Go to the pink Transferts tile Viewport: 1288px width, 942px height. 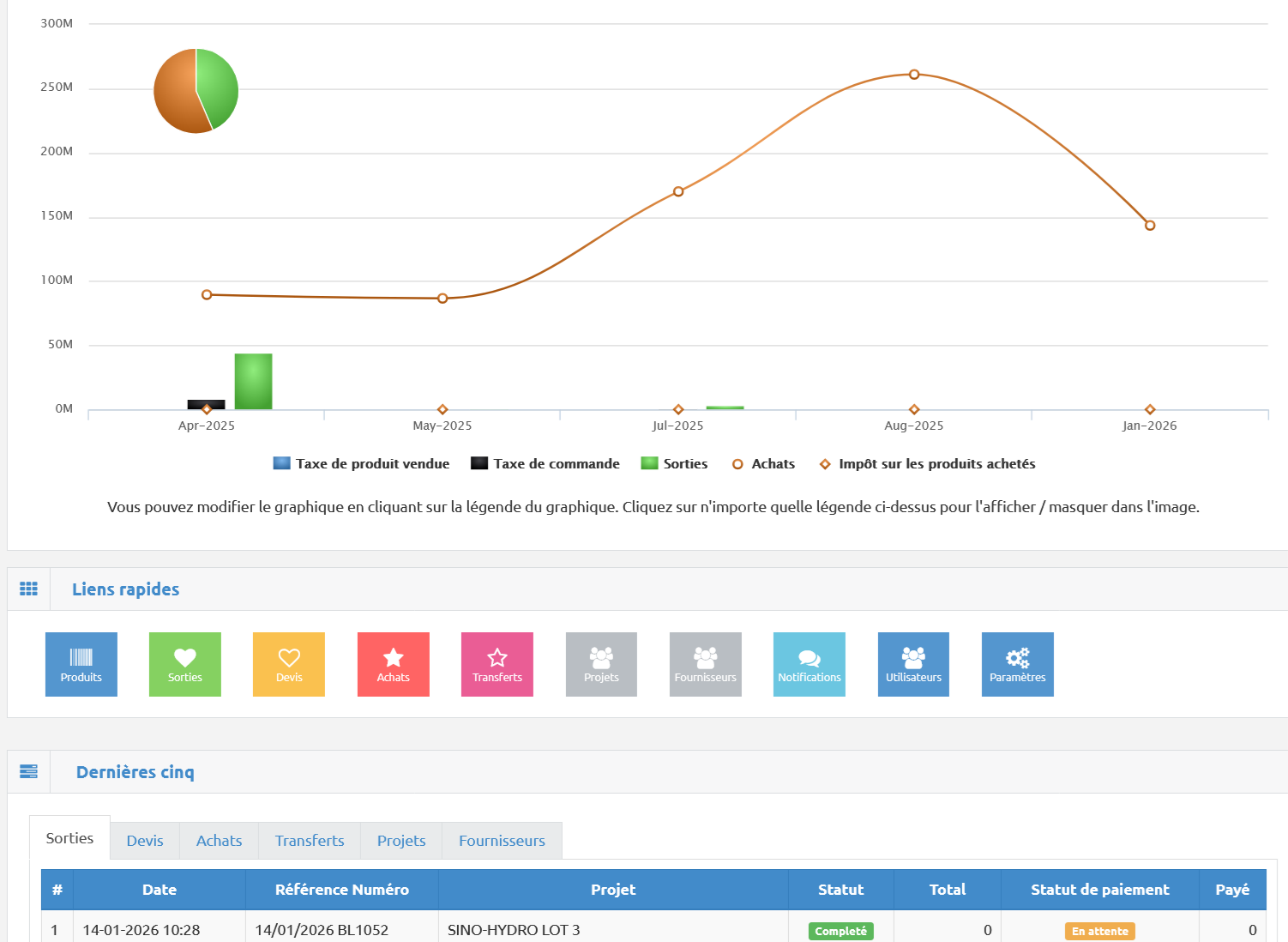pos(497,664)
